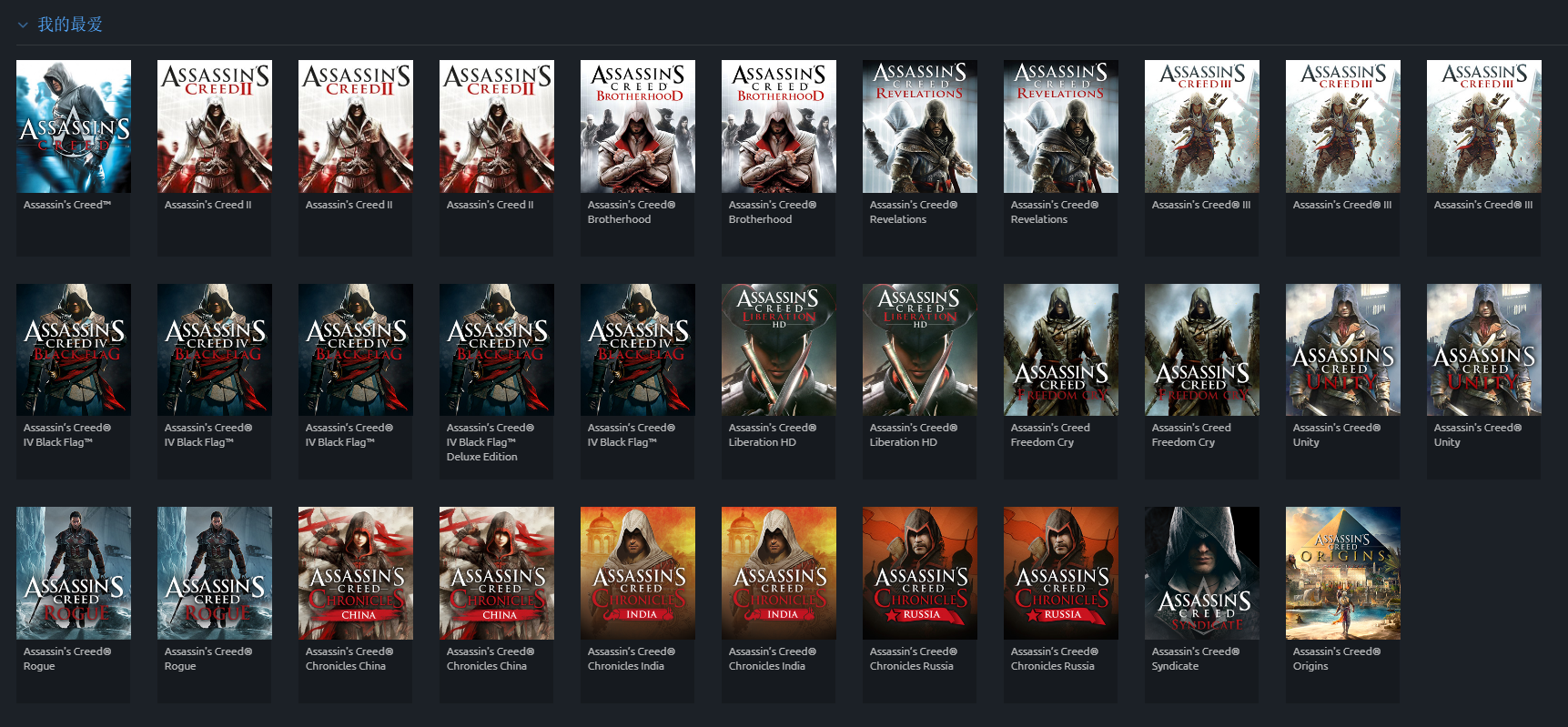Collapse the 我的最爱 section chevron
The image size is (1568, 727).
[x=23, y=25]
